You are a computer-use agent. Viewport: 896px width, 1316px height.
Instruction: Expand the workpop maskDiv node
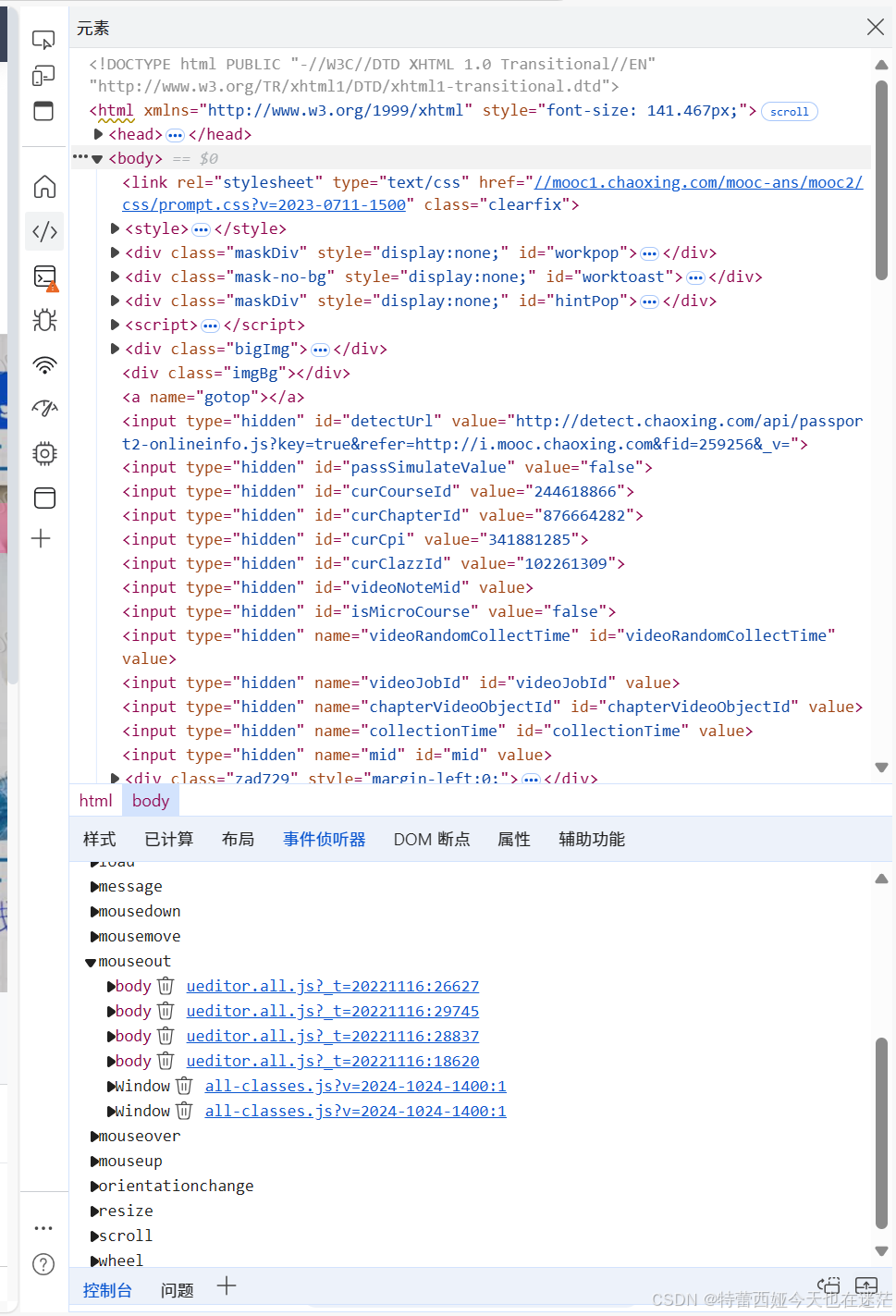pos(115,252)
